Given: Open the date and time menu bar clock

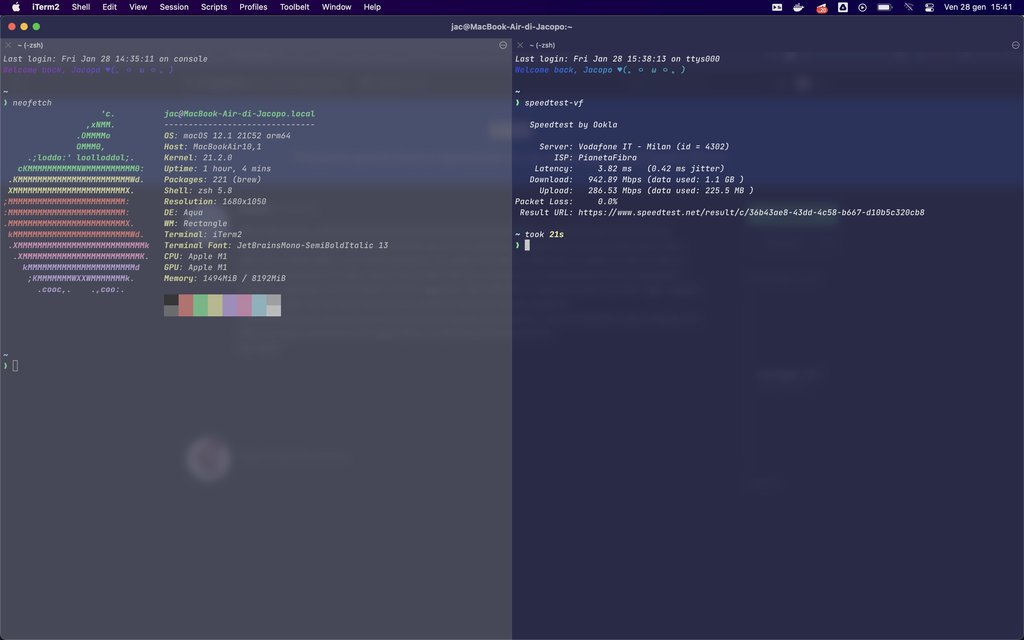Looking at the screenshot, I should coord(978,7).
